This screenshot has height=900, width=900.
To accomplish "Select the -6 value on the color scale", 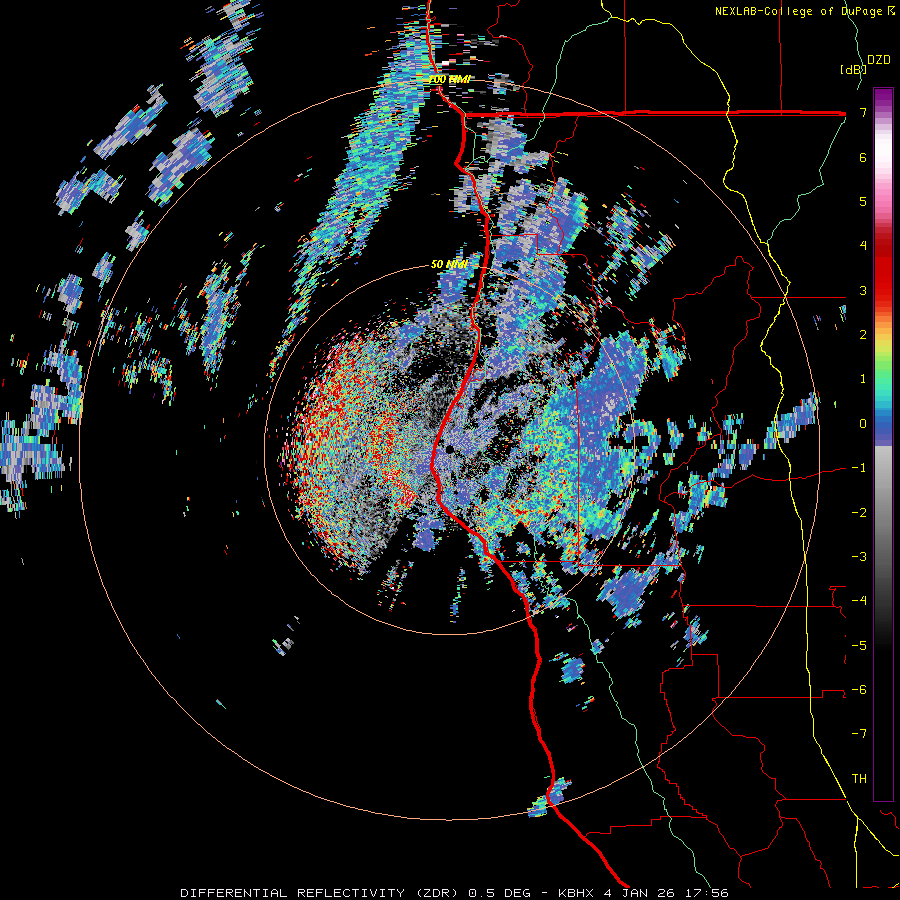I will click(x=859, y=689).
